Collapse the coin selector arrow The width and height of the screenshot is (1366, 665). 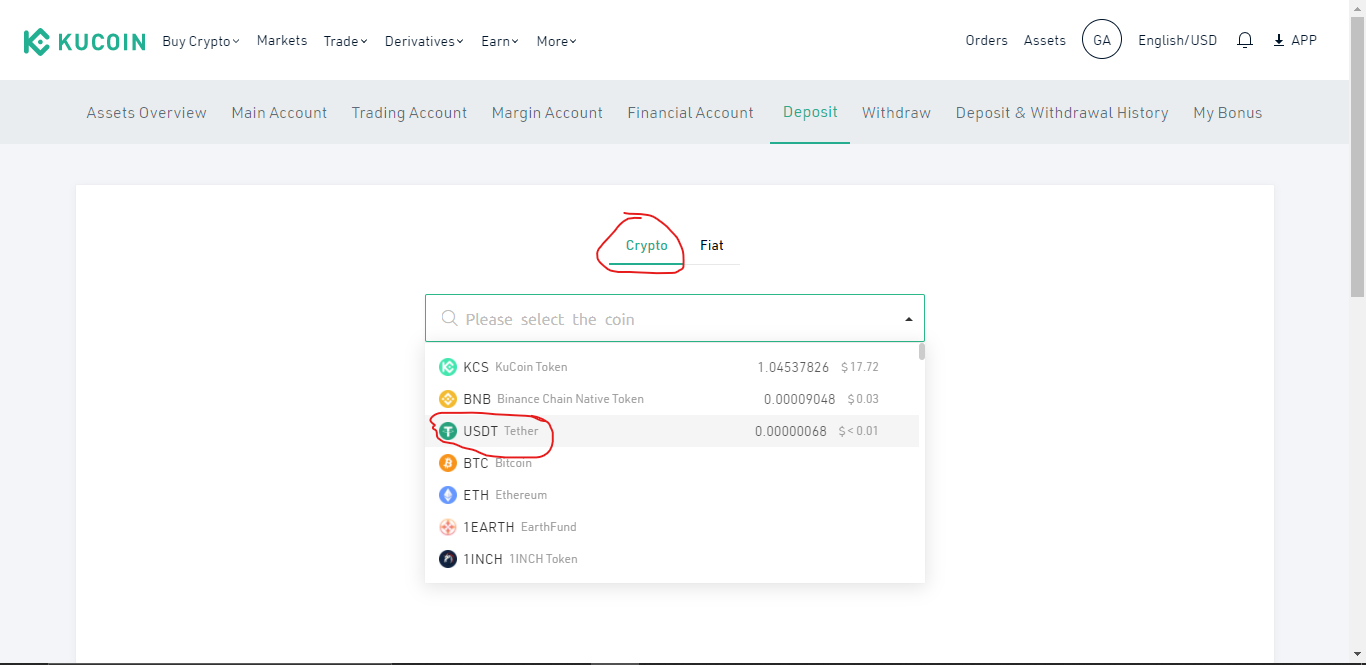pyautogui.click(x=909, y=319)
